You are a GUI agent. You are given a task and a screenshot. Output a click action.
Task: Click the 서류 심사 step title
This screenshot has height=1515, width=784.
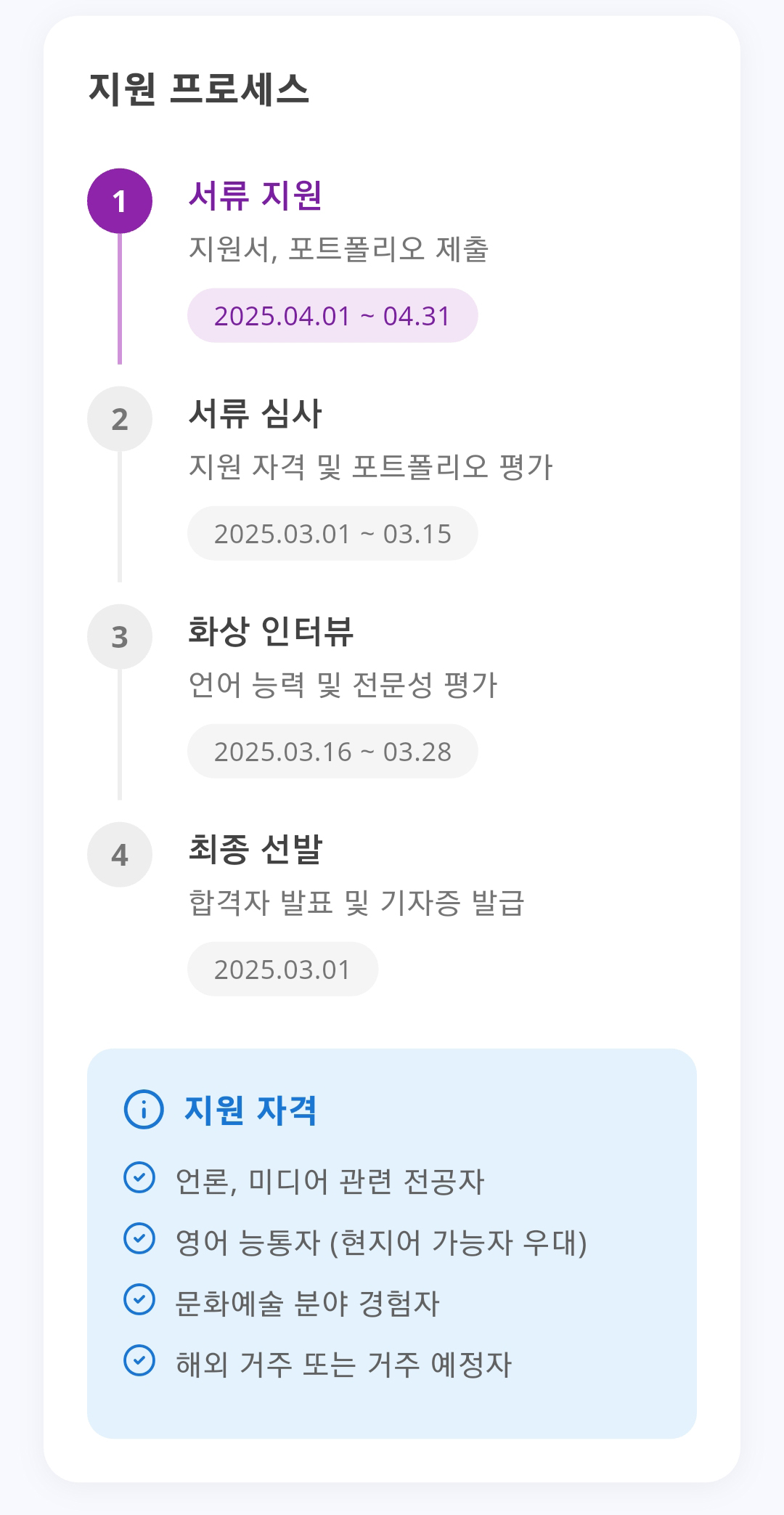coord(256,413)
